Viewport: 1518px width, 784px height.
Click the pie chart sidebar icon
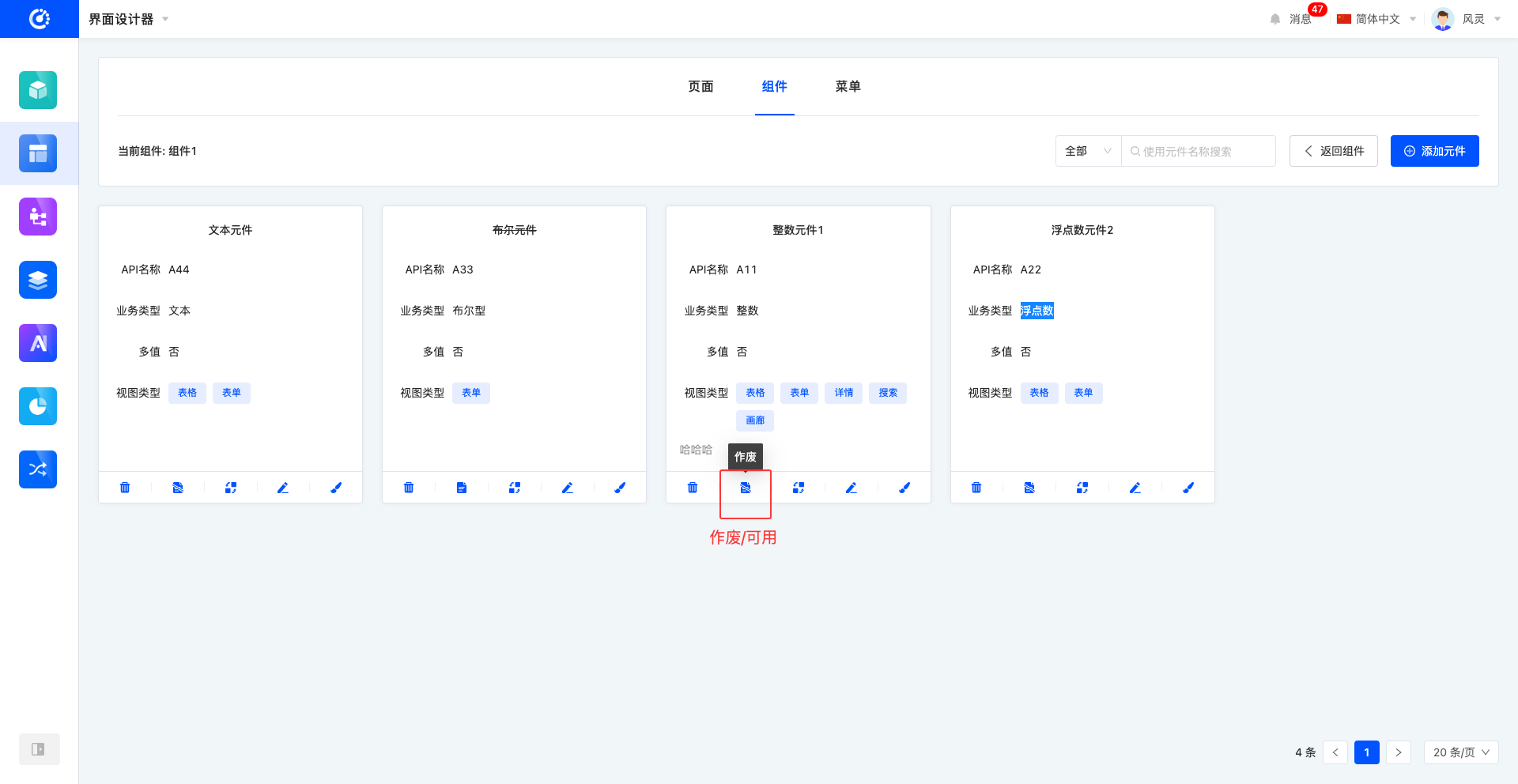click(38, 406)
